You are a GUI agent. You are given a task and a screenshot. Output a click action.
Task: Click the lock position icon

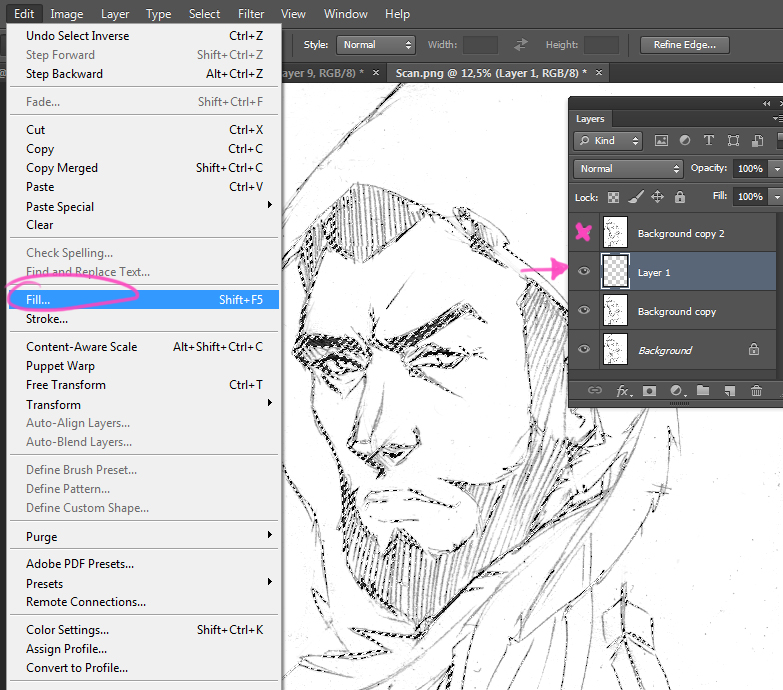coord(657,197)
